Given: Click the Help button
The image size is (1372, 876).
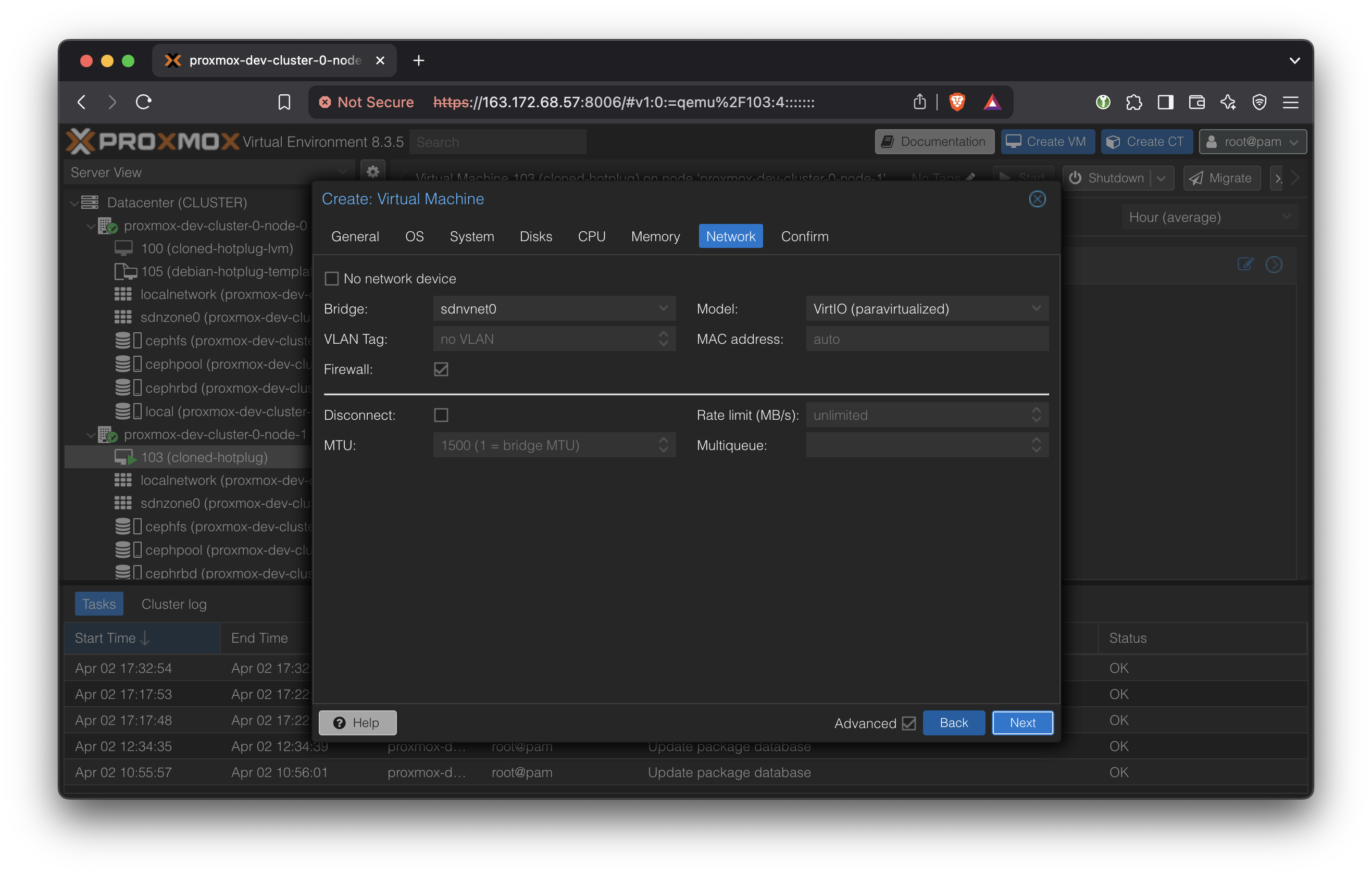Looking at the screenshot, I should pyautogui.click(x=357, y=722).
